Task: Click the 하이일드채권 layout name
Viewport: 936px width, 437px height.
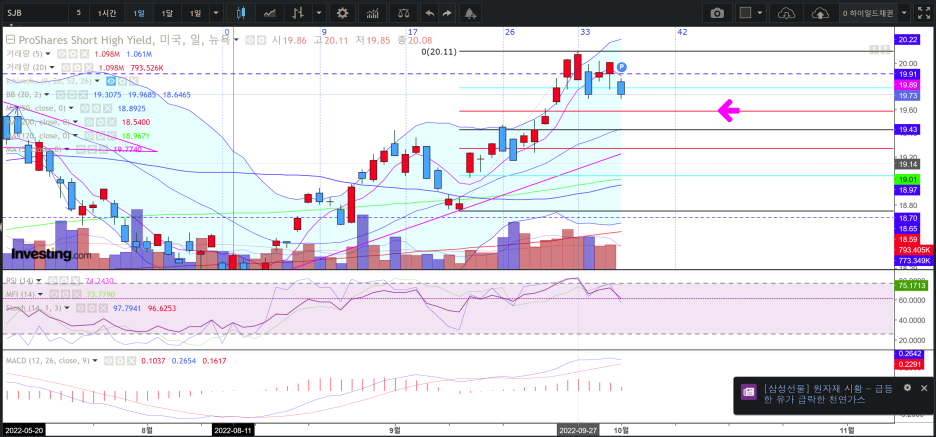Action: (x=867, y=13)
